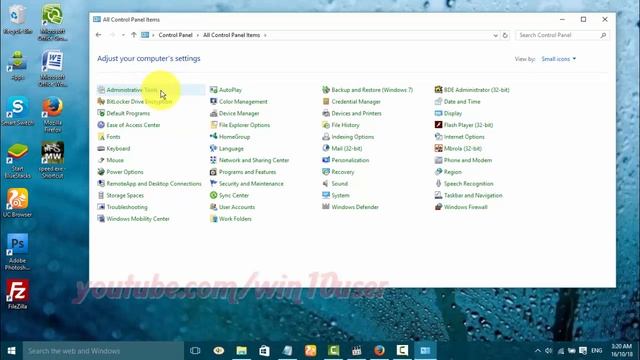
Task: Click the Language icon
Action: click(213, 149)
